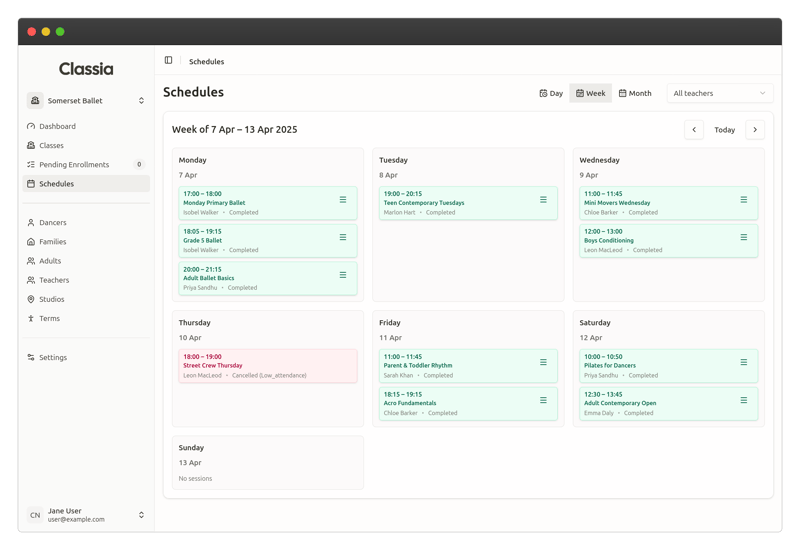Image resolution: width=800 pixels, height=550 pixels.
Task: Open Families in the sidebar
Action: 86,242
